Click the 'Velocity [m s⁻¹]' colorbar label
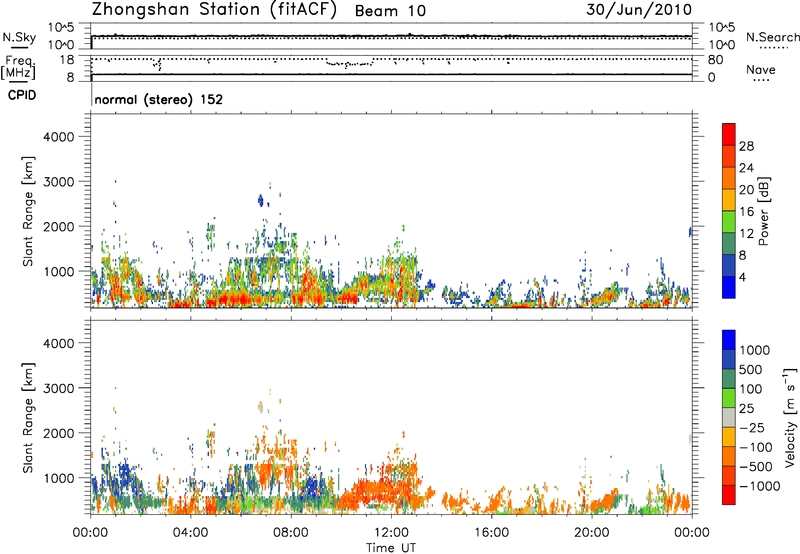800x554 pixels. point(790,417)
